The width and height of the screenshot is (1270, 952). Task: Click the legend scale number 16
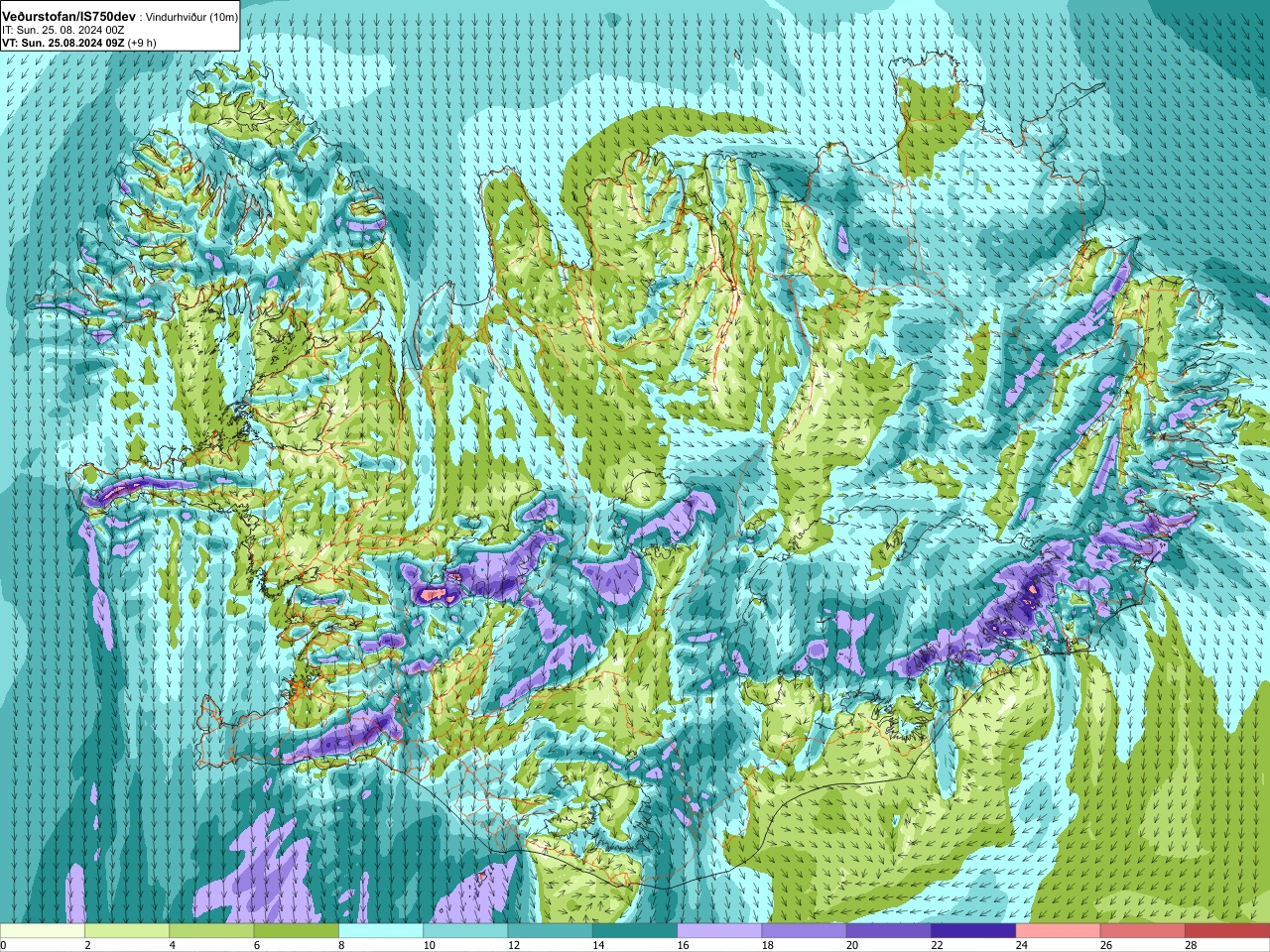(683, 945)
